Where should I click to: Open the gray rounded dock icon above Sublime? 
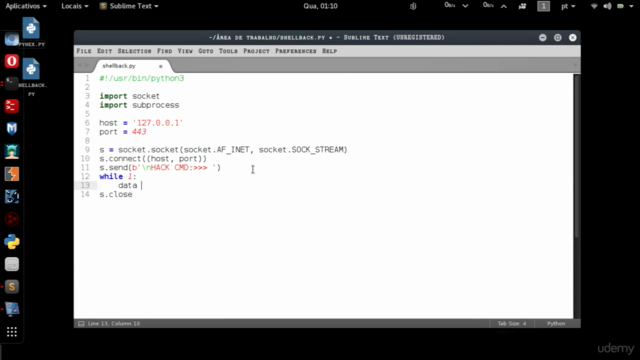click(x=12, y=264)
